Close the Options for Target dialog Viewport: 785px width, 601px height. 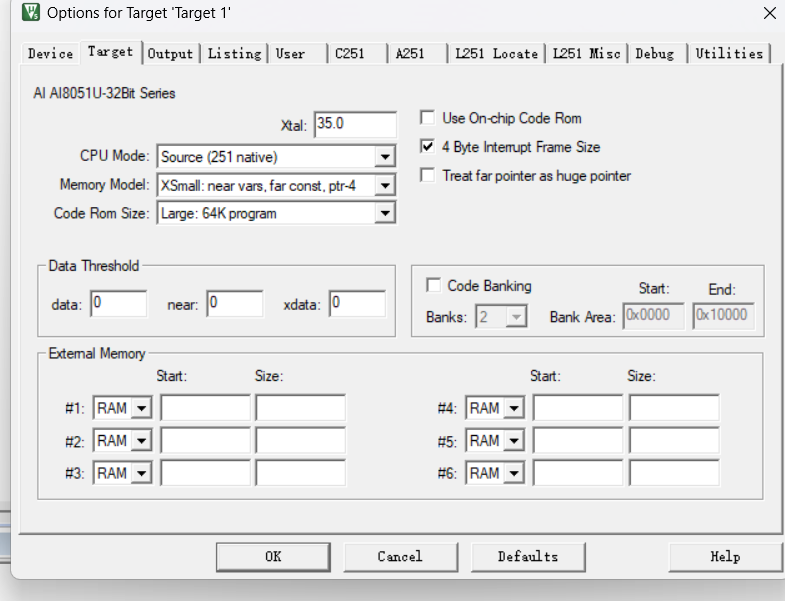pyautogui.click(x=770, y=13)
